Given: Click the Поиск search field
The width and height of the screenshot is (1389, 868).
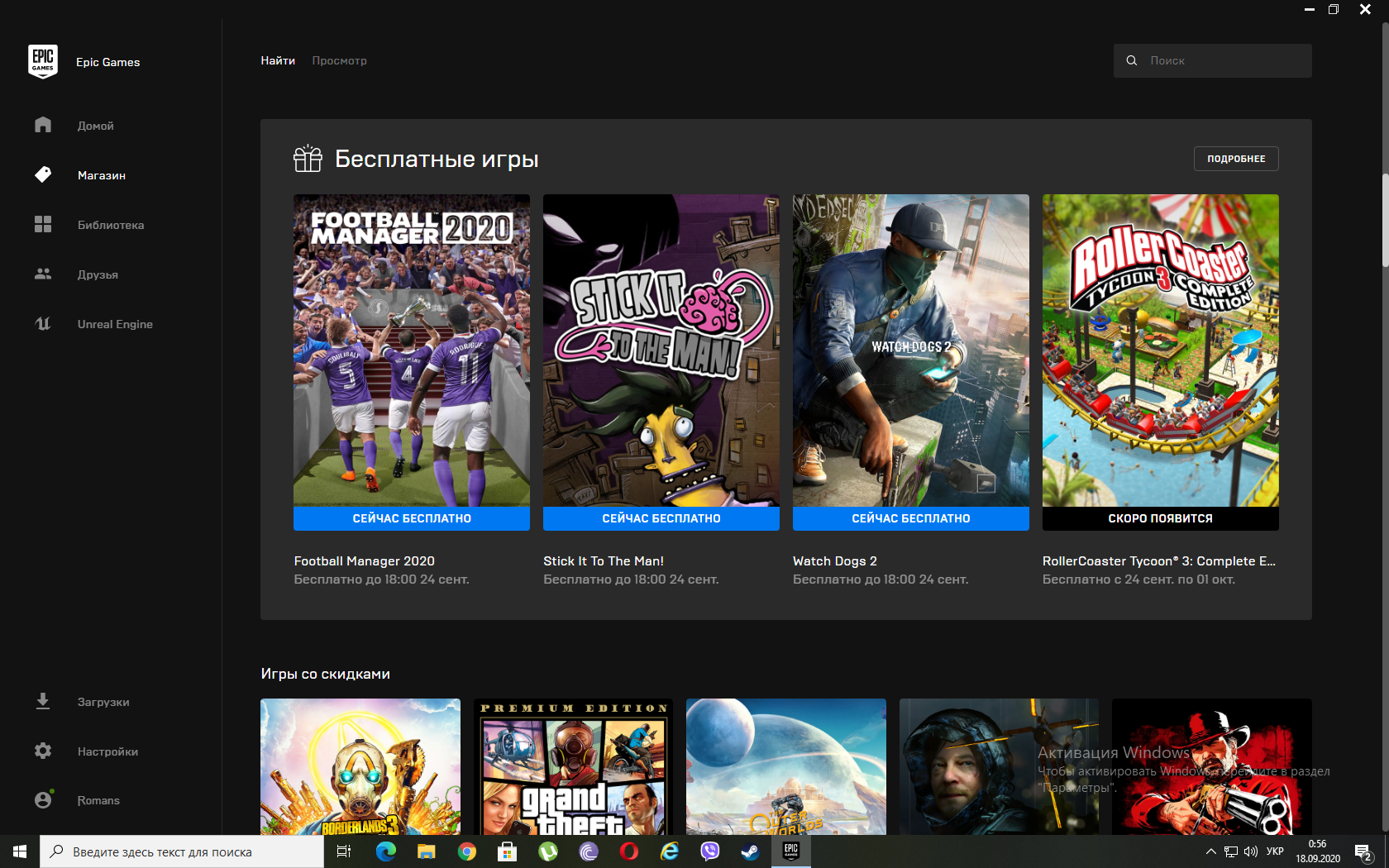Looking at the screenshot, I should 1213,60.
